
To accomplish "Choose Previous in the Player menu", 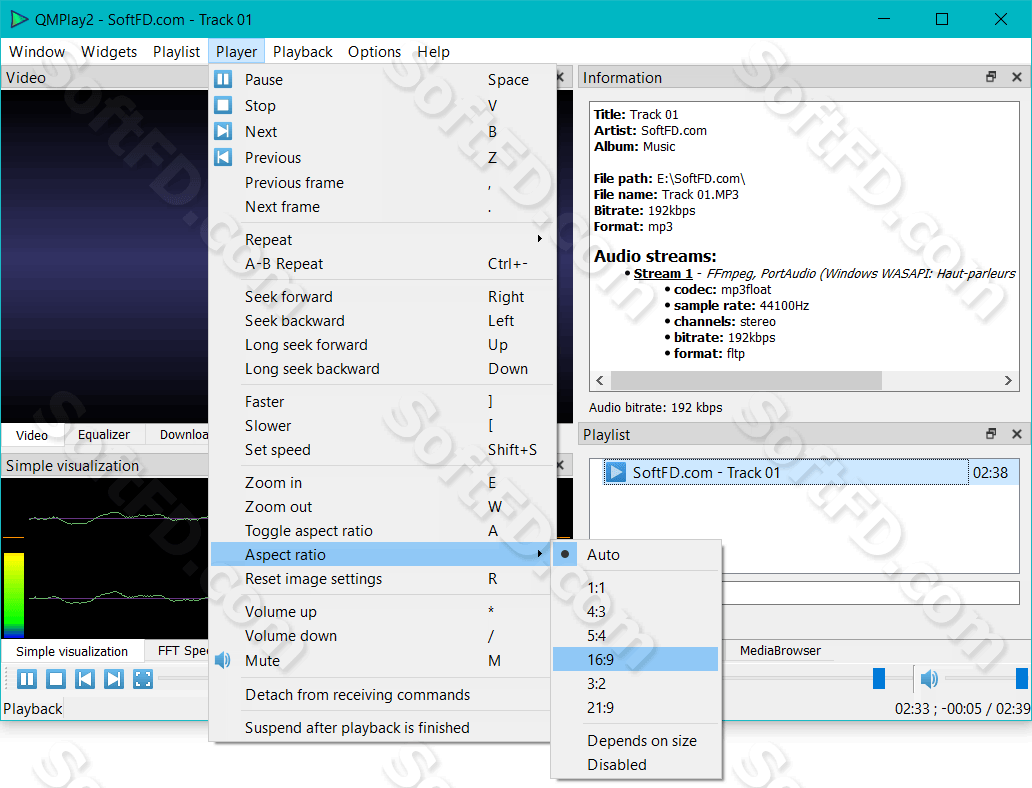I will click(x=383, y=157).
